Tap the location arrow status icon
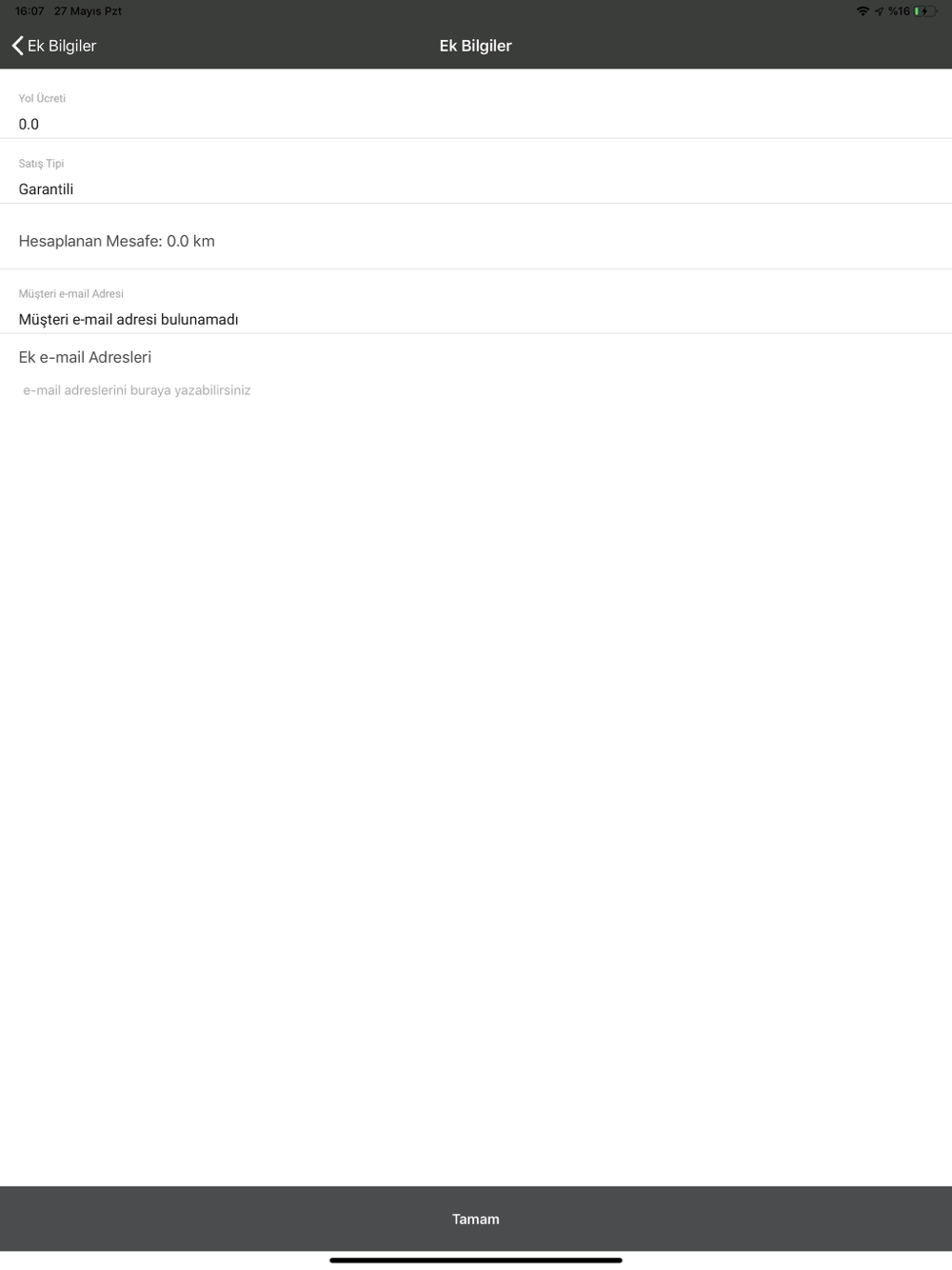This screenshot has width=952, height=1270. point(879,11)
